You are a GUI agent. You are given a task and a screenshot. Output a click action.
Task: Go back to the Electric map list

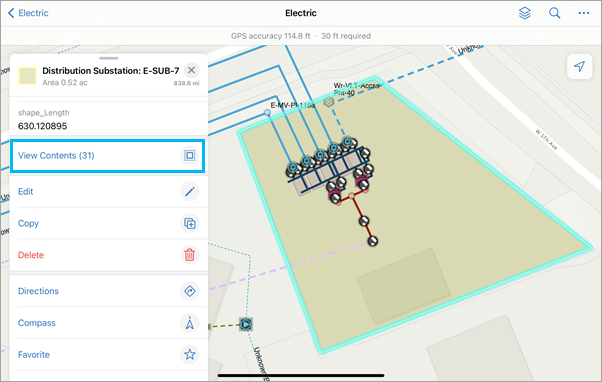(28, 13)
